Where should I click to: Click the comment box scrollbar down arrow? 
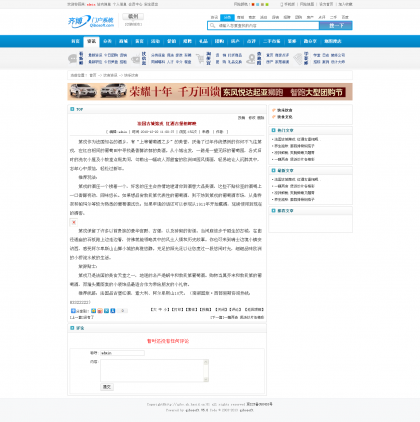click(x=206, y=379)
